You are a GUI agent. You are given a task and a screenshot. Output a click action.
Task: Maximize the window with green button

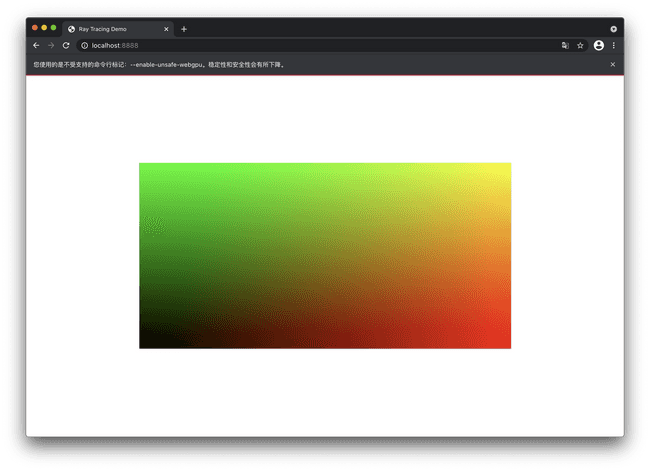[x=53, y=27]
